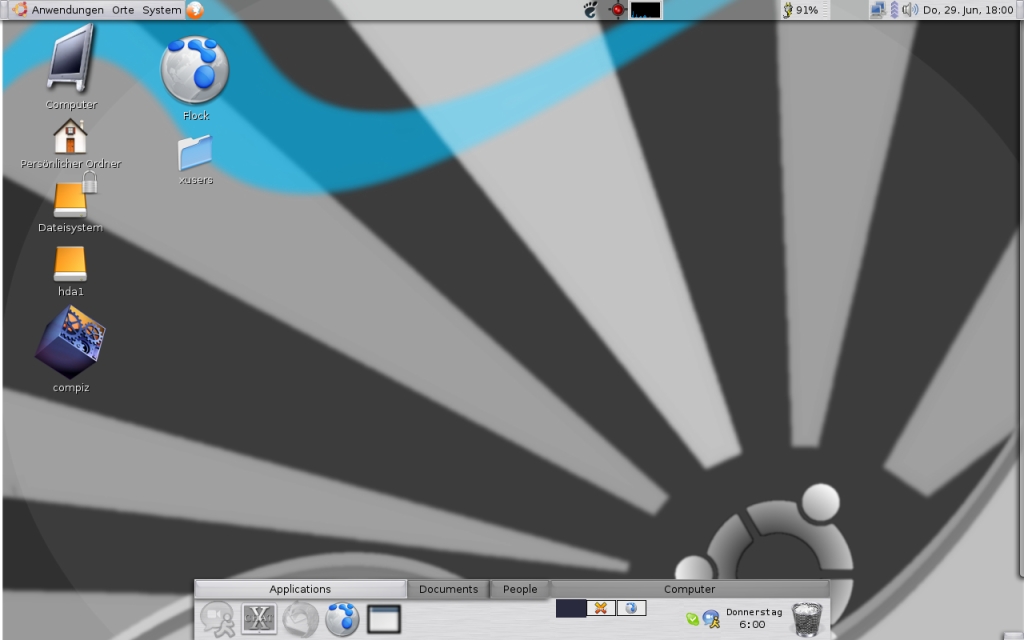Launch Firefox from the top panel
Image resolution: width=1024 pixels, height=640 pixels.
(x=195, y=10)
